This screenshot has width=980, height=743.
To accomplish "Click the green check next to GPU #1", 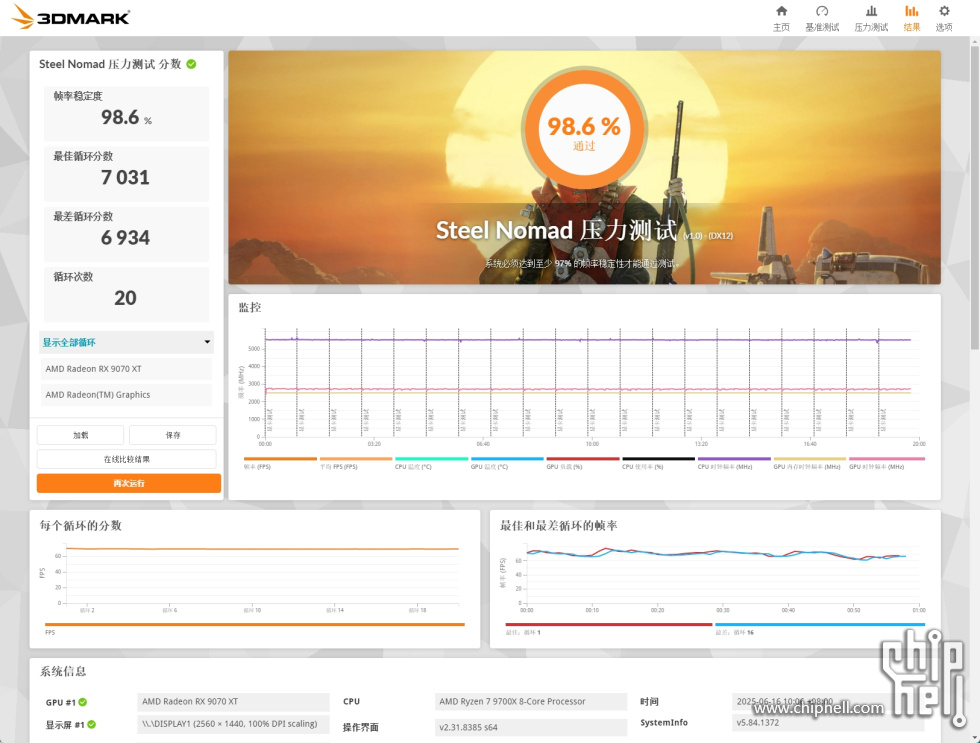I will click(83, 702).
